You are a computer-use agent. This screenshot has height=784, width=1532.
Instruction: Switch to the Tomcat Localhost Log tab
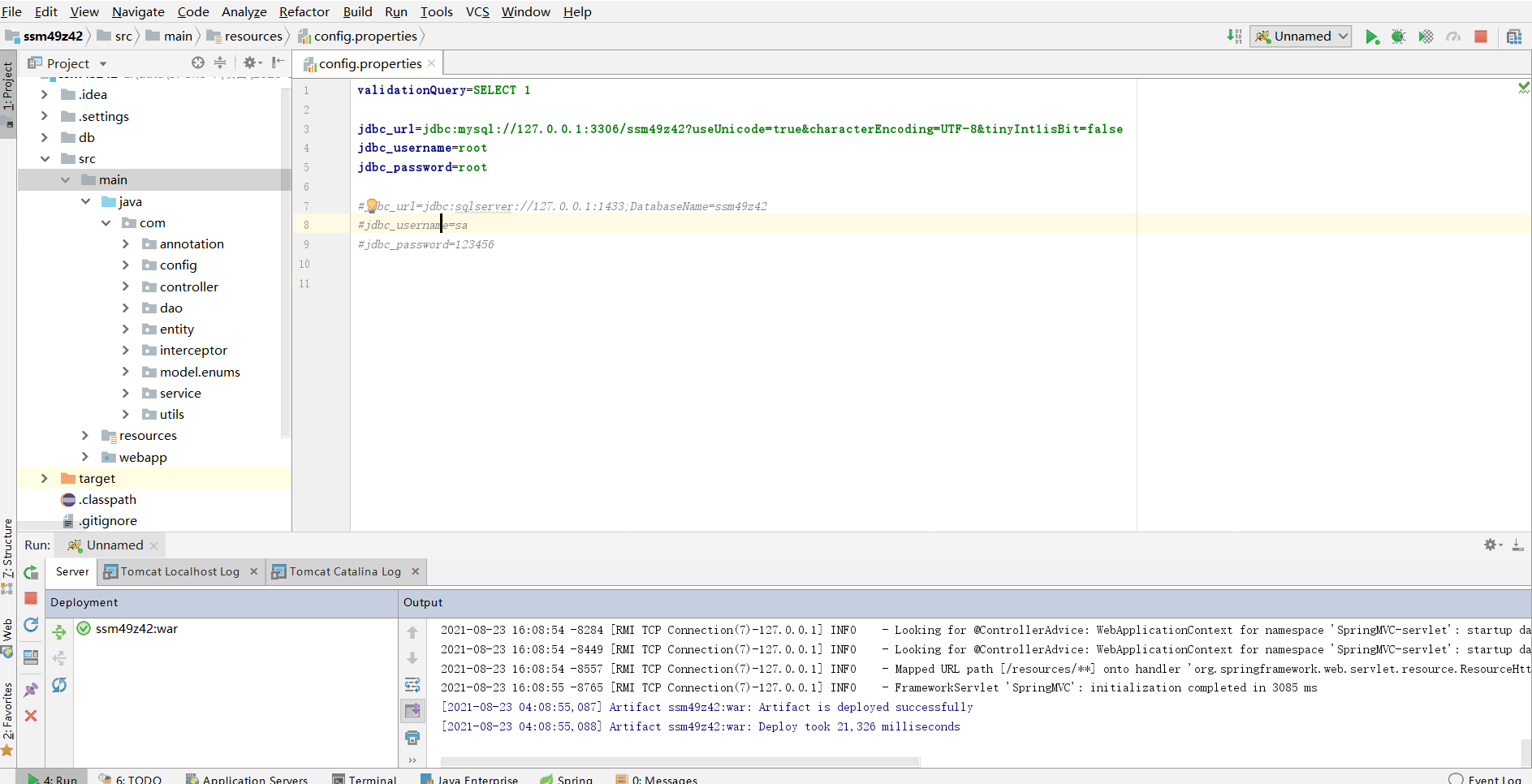point(180,571)
